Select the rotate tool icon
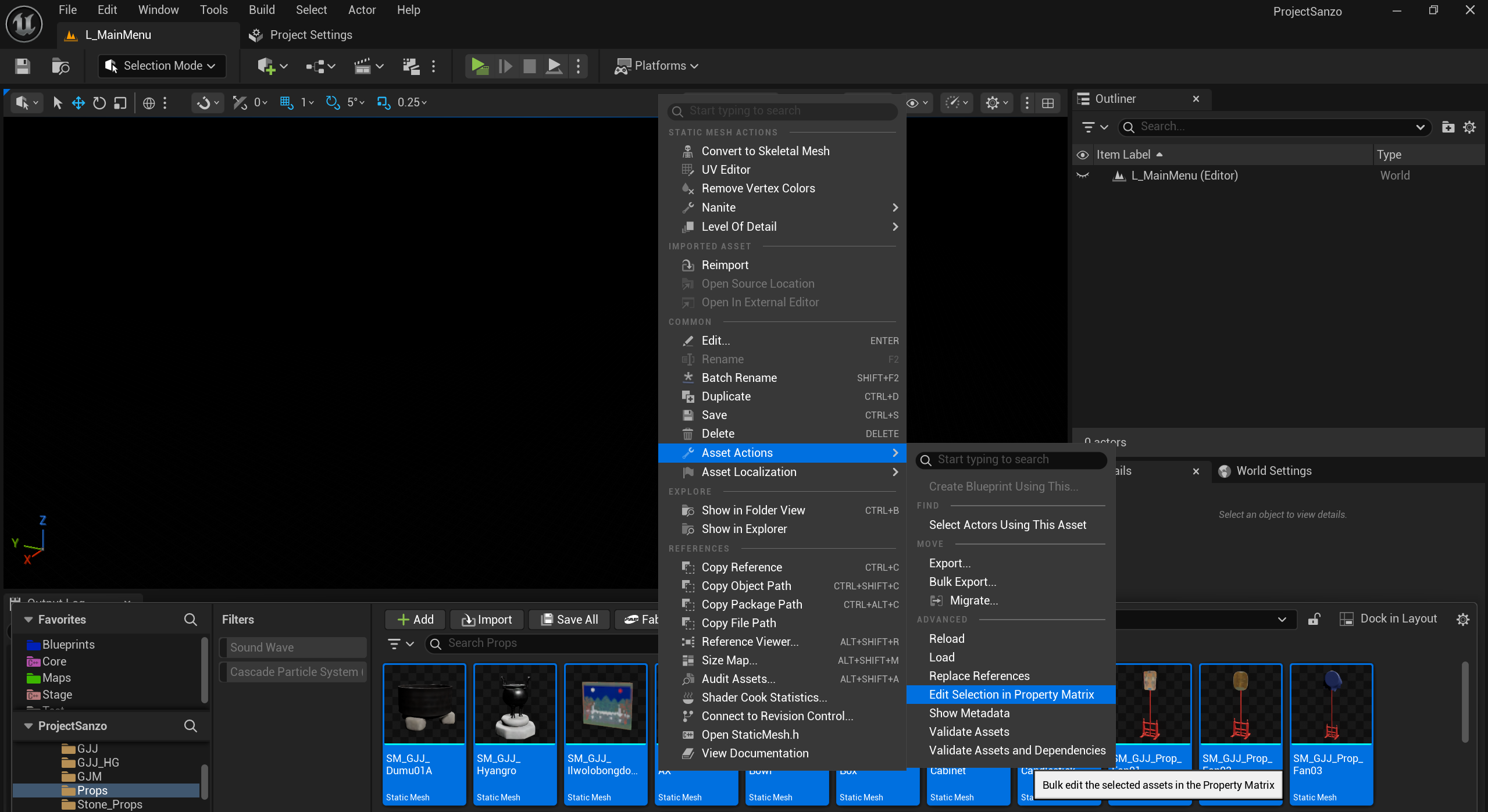The image size is (1488, 812). pos(99,103)
